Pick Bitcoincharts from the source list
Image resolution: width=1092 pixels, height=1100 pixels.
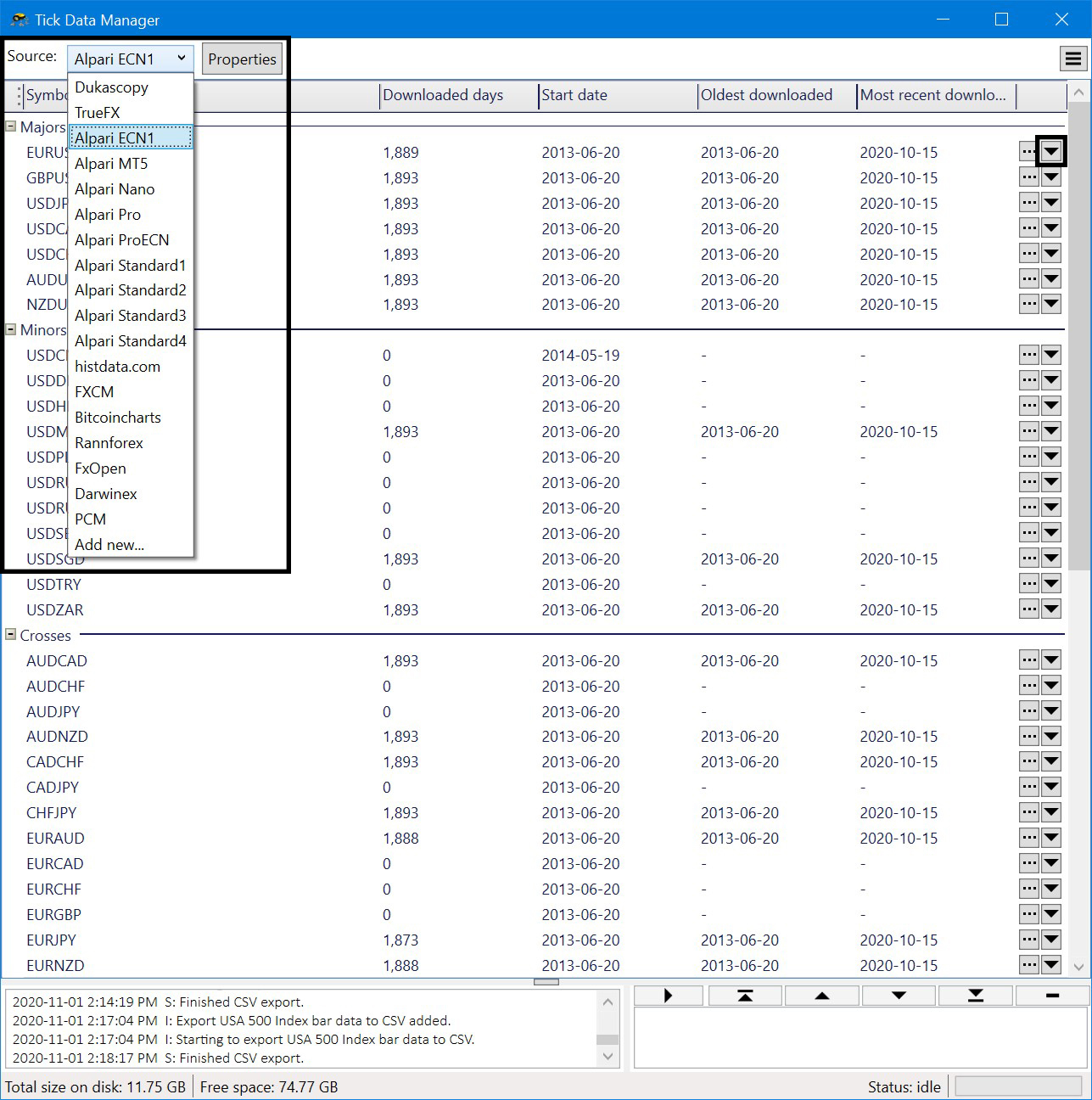point(132,418)
